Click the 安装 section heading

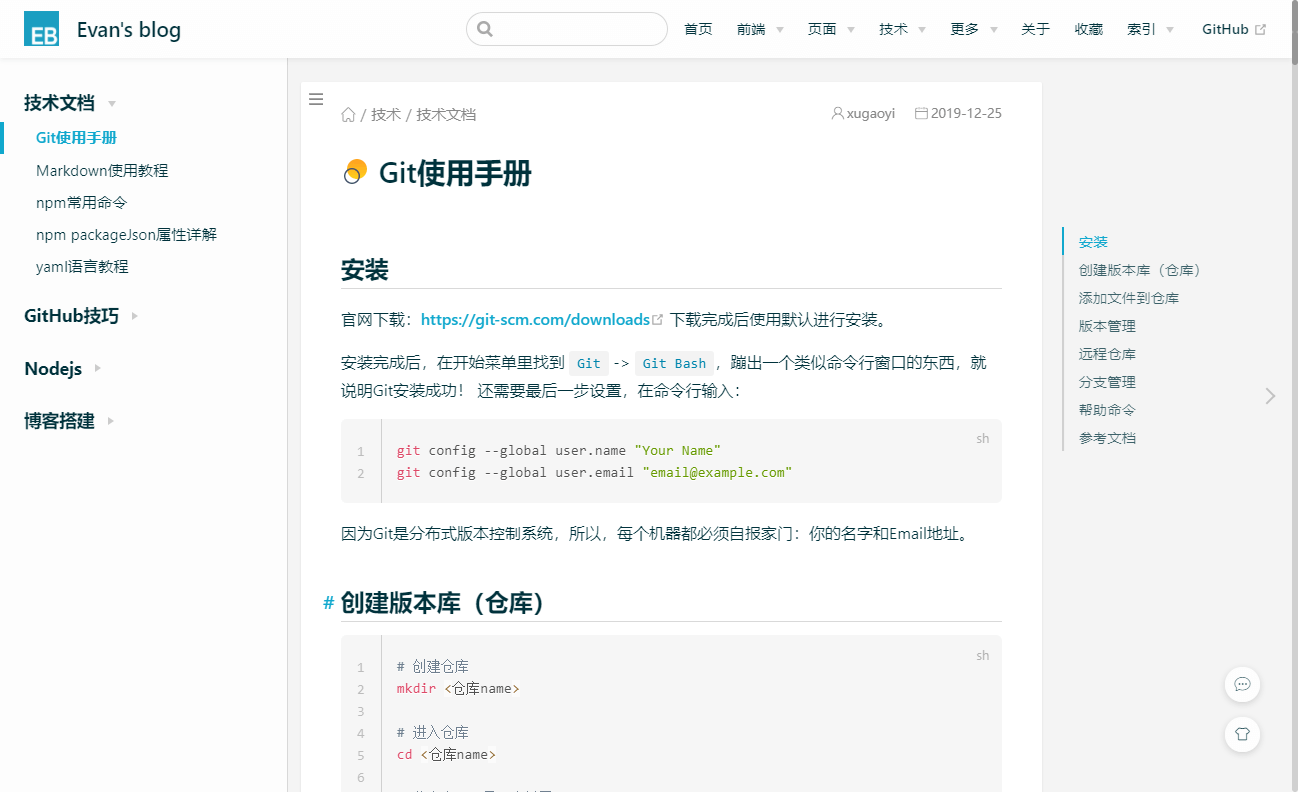(365, 270)
